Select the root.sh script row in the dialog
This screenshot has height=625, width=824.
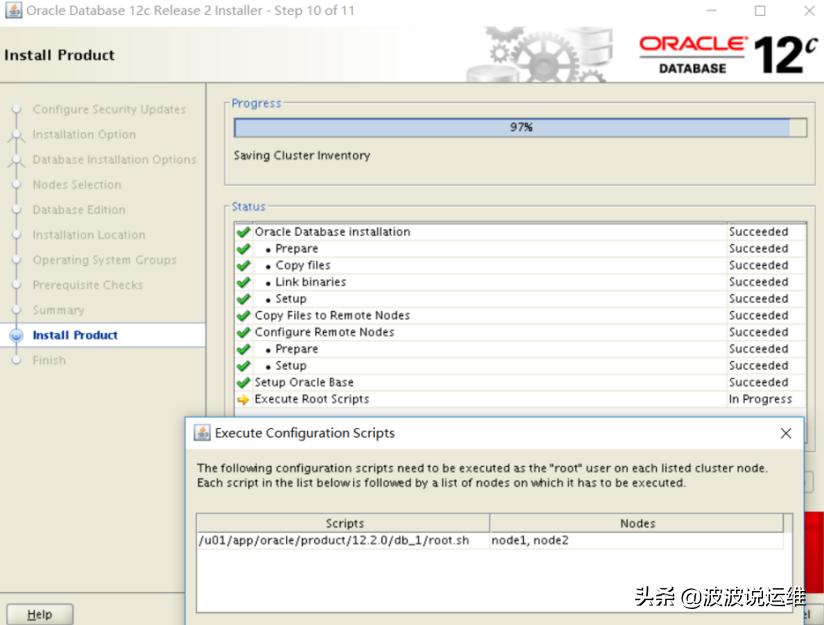click(x=345, y=542)
